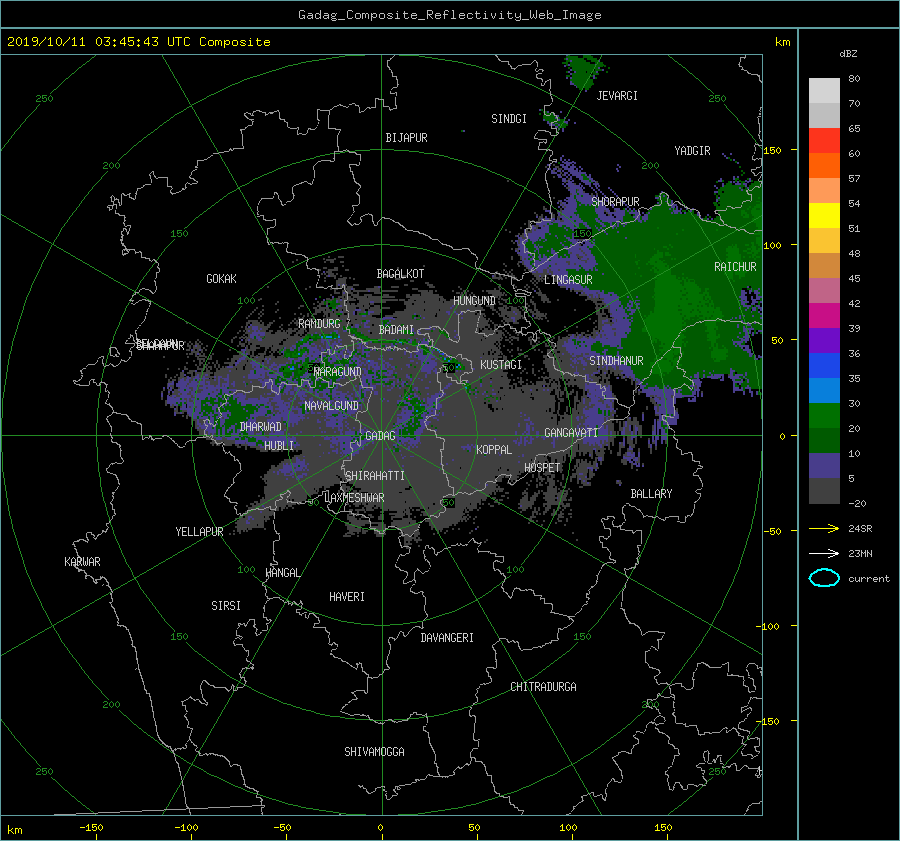Viewport: 900px width, 841px height.
Task: Click the KUSTAGI city label
Action: coord(501,365)
